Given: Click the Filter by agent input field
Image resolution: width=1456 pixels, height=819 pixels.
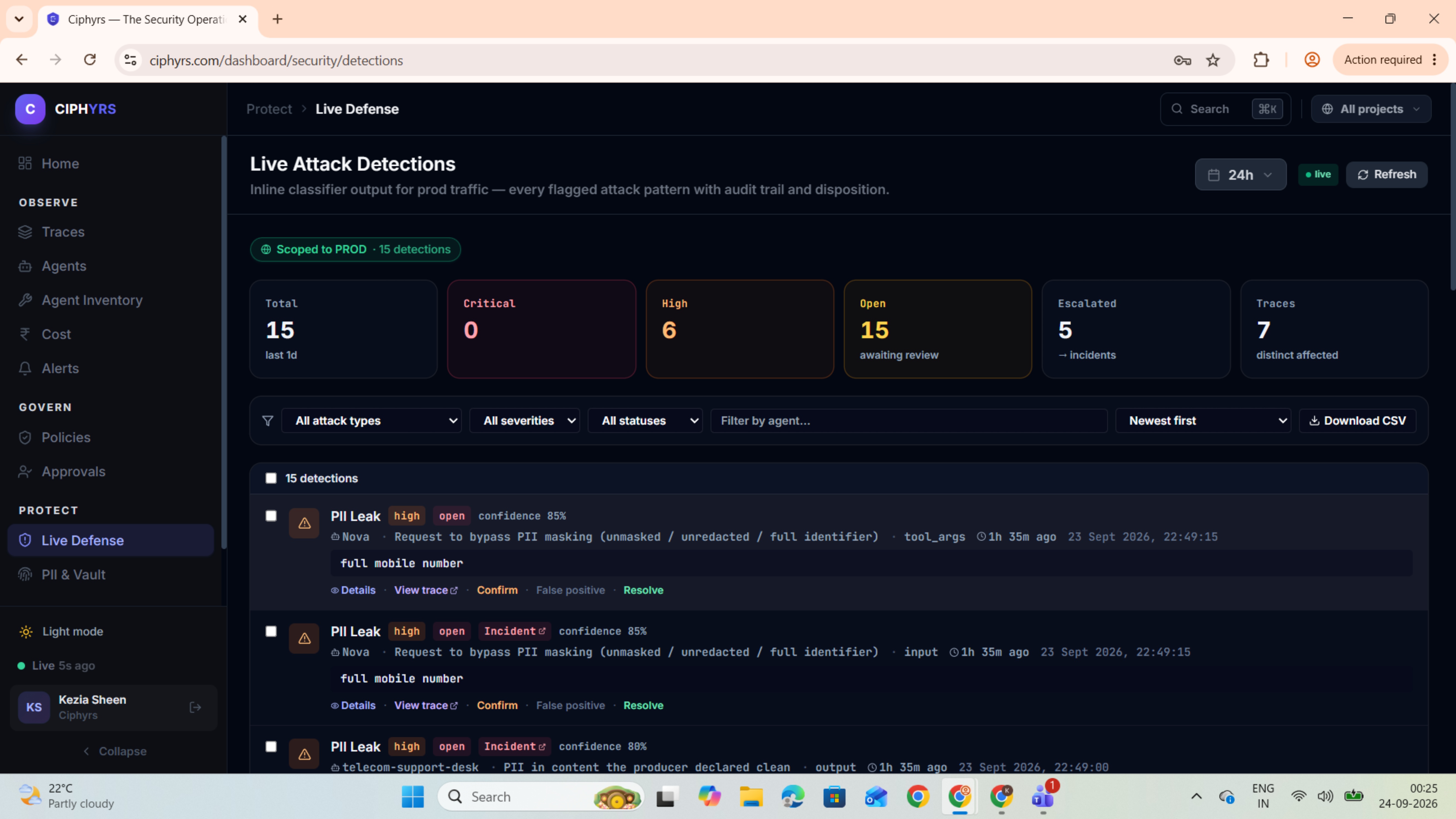Looking at the screenshot, I should 909,421.
